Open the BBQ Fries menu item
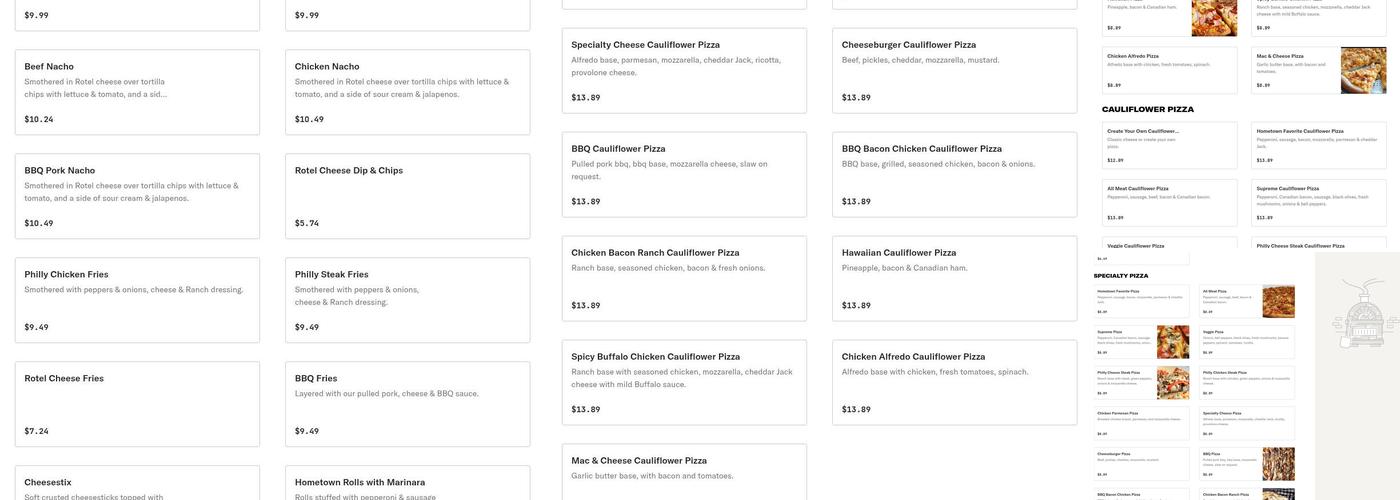1400x500 pixels. click(407, 404)
